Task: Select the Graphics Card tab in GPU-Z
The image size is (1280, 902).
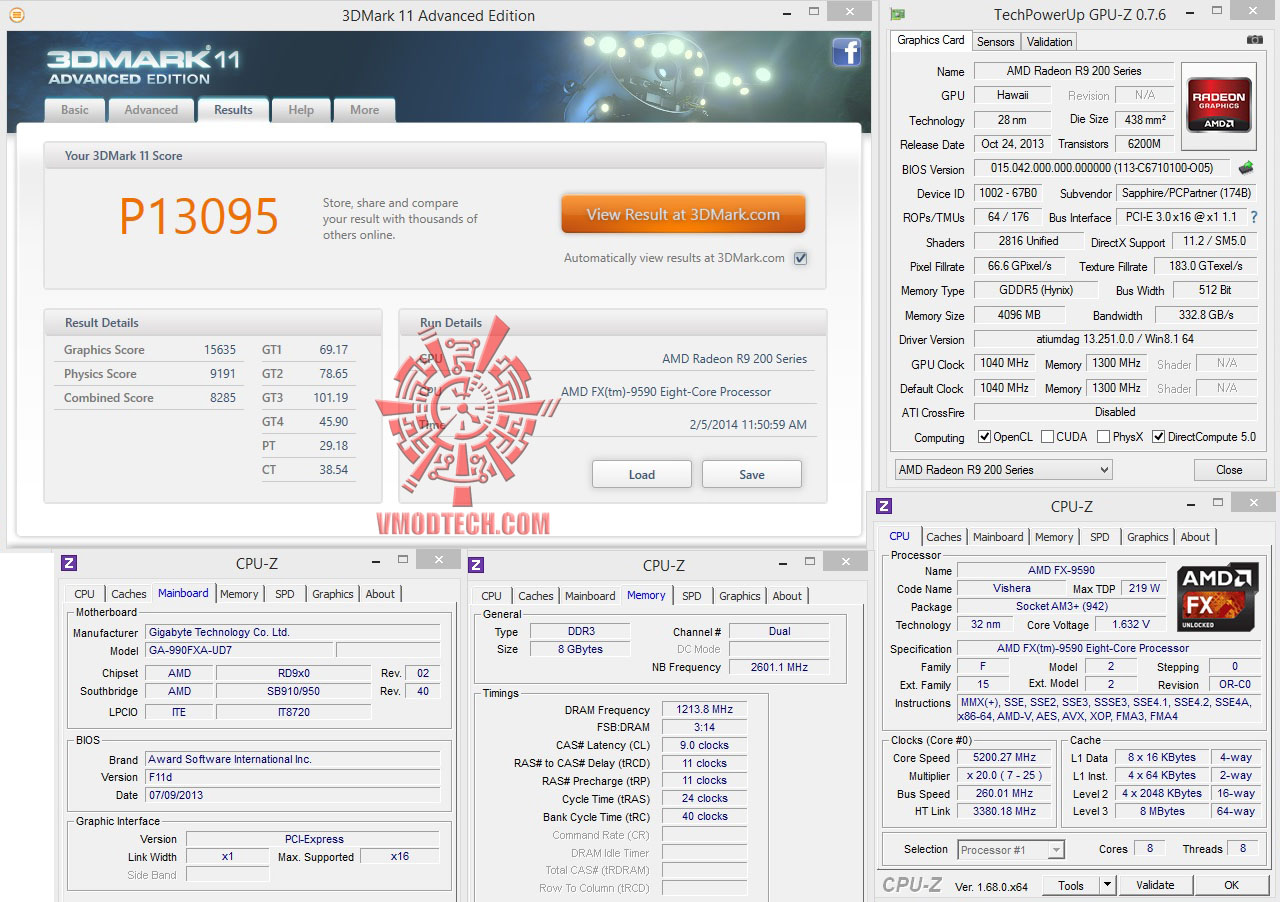Action: 931,40
